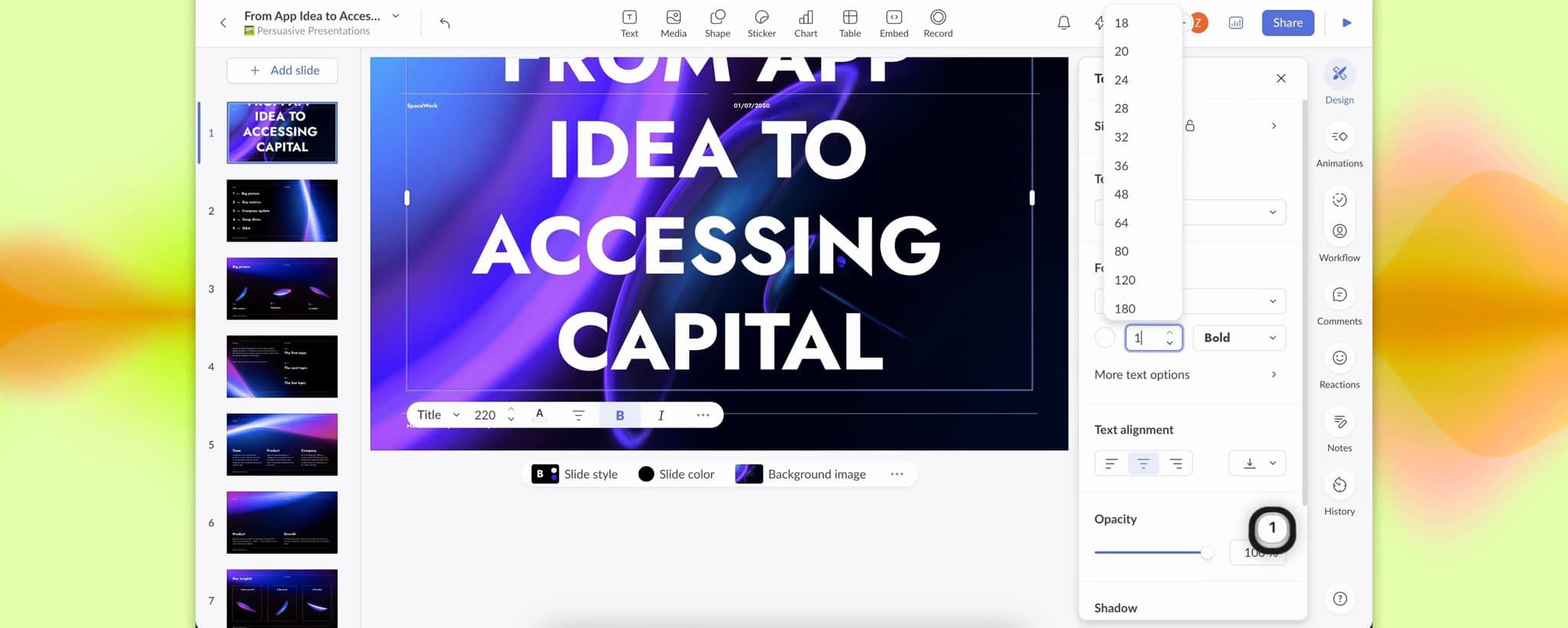The image size is (1568, 628).
Task: Toggle italic in floating text toolbar
Action: [x=661, y=415]
